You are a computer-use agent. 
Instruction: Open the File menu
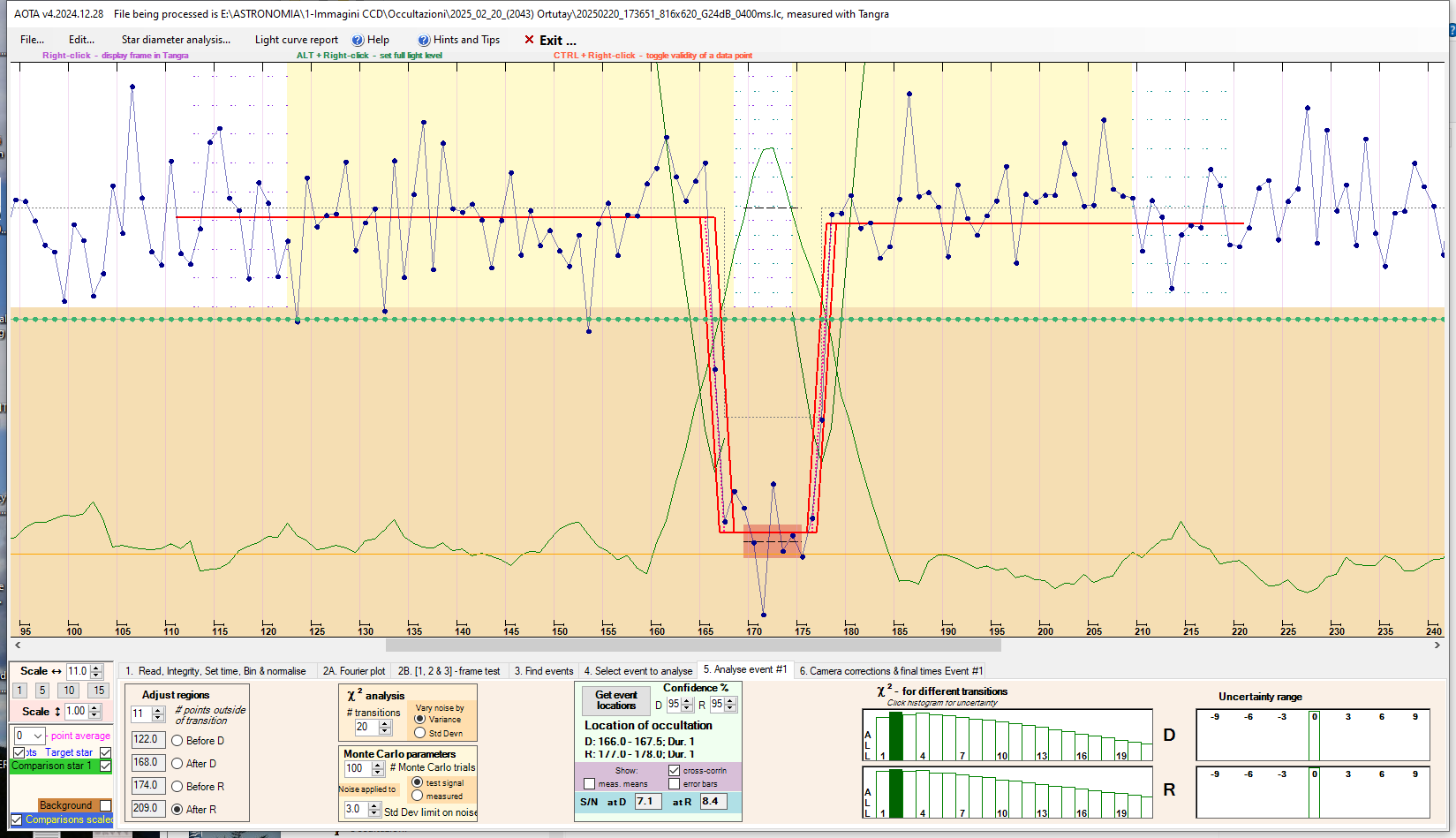32,40
